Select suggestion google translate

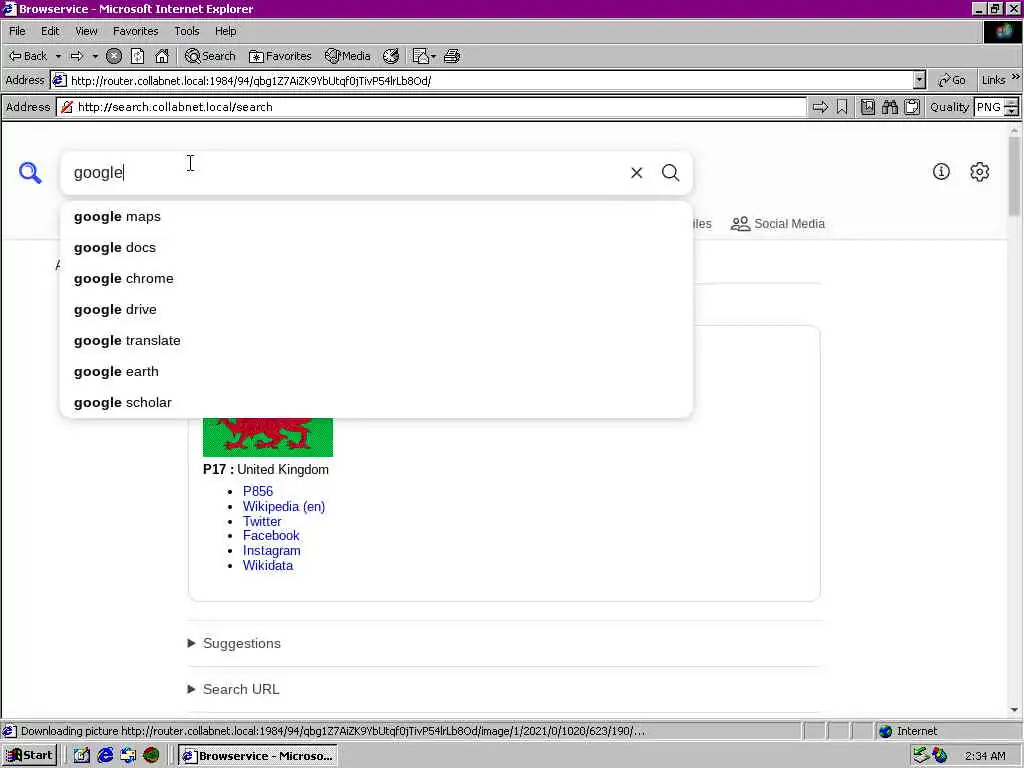tap(376, 341)
